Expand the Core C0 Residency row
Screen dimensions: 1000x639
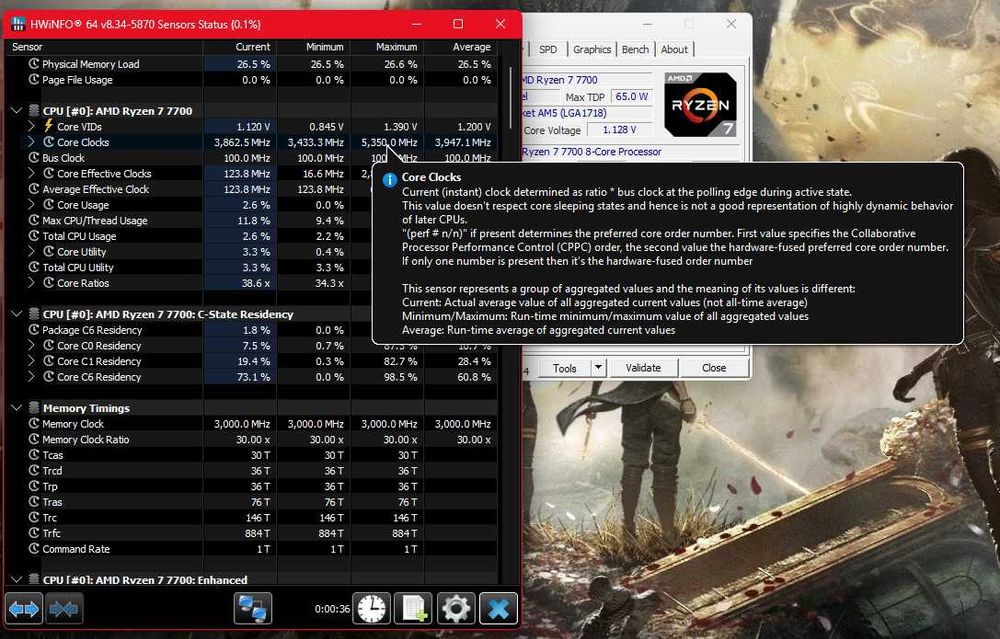(31, 345)
